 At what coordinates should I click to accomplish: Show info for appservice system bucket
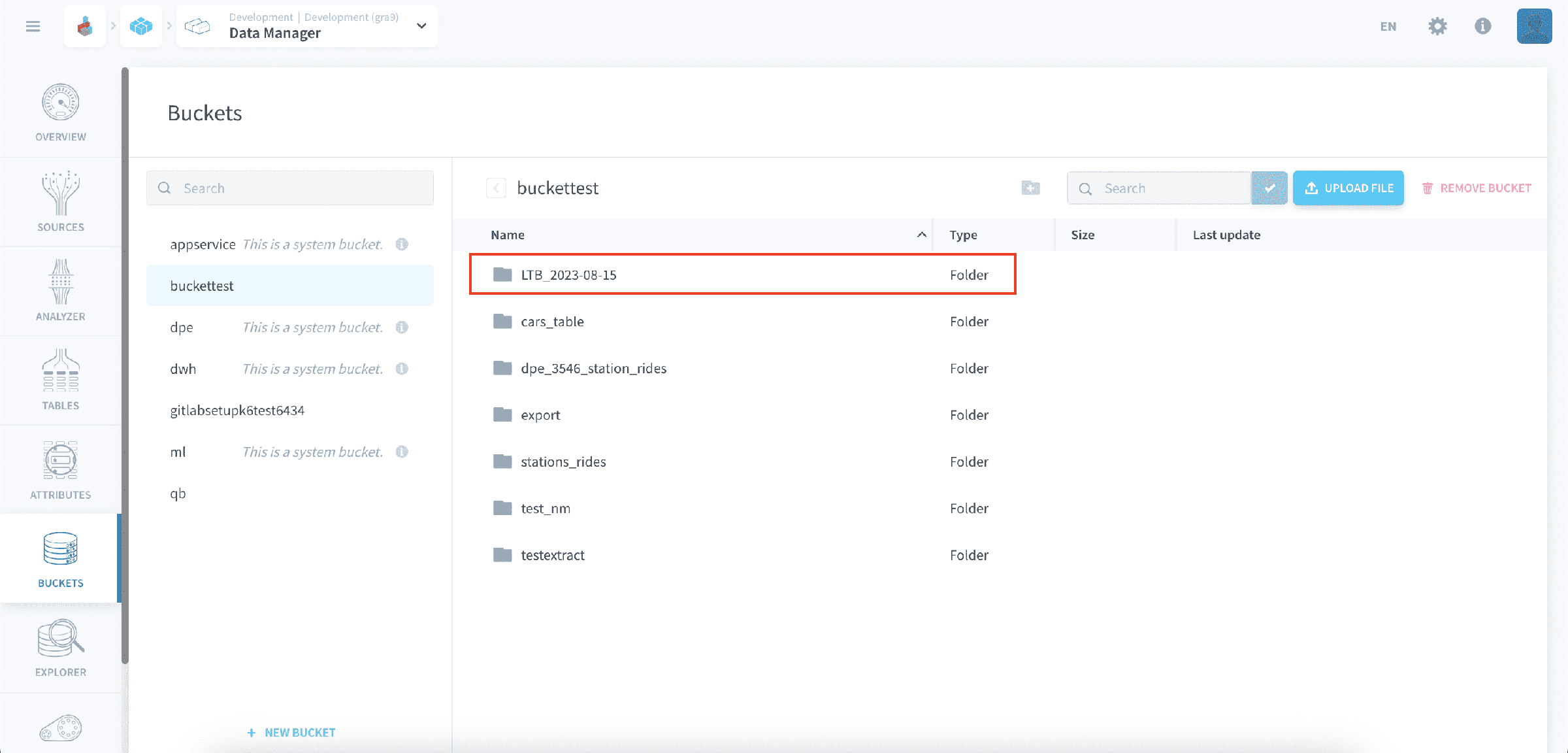(402, 244)
